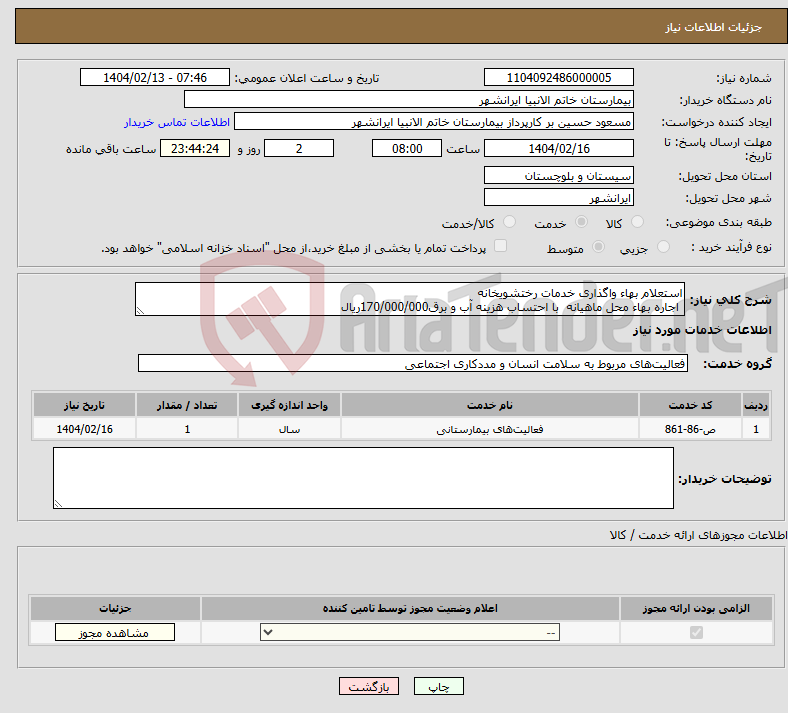Click the واحد اندازه گیری column header
The width and height of the screenshot is (788, 713).
(x=289, y=405)
